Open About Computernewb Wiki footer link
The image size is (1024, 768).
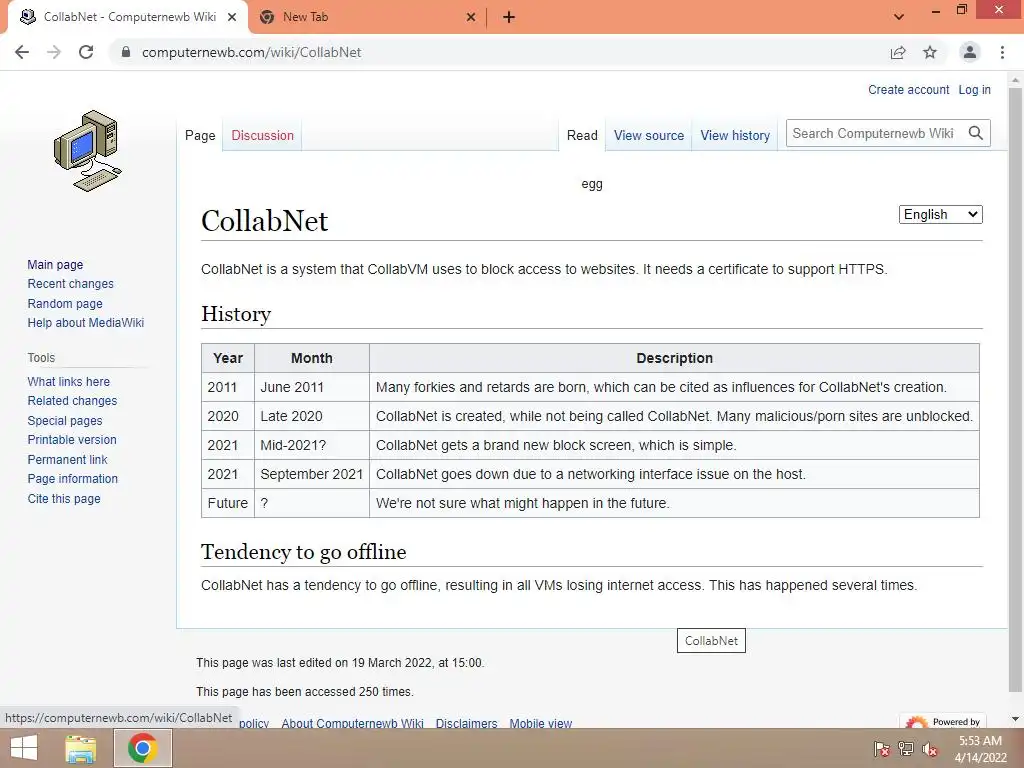click(353, 723)
